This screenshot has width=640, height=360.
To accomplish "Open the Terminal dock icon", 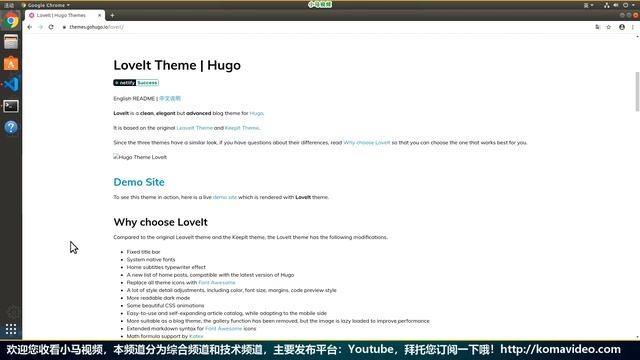I will pos(11,106).
